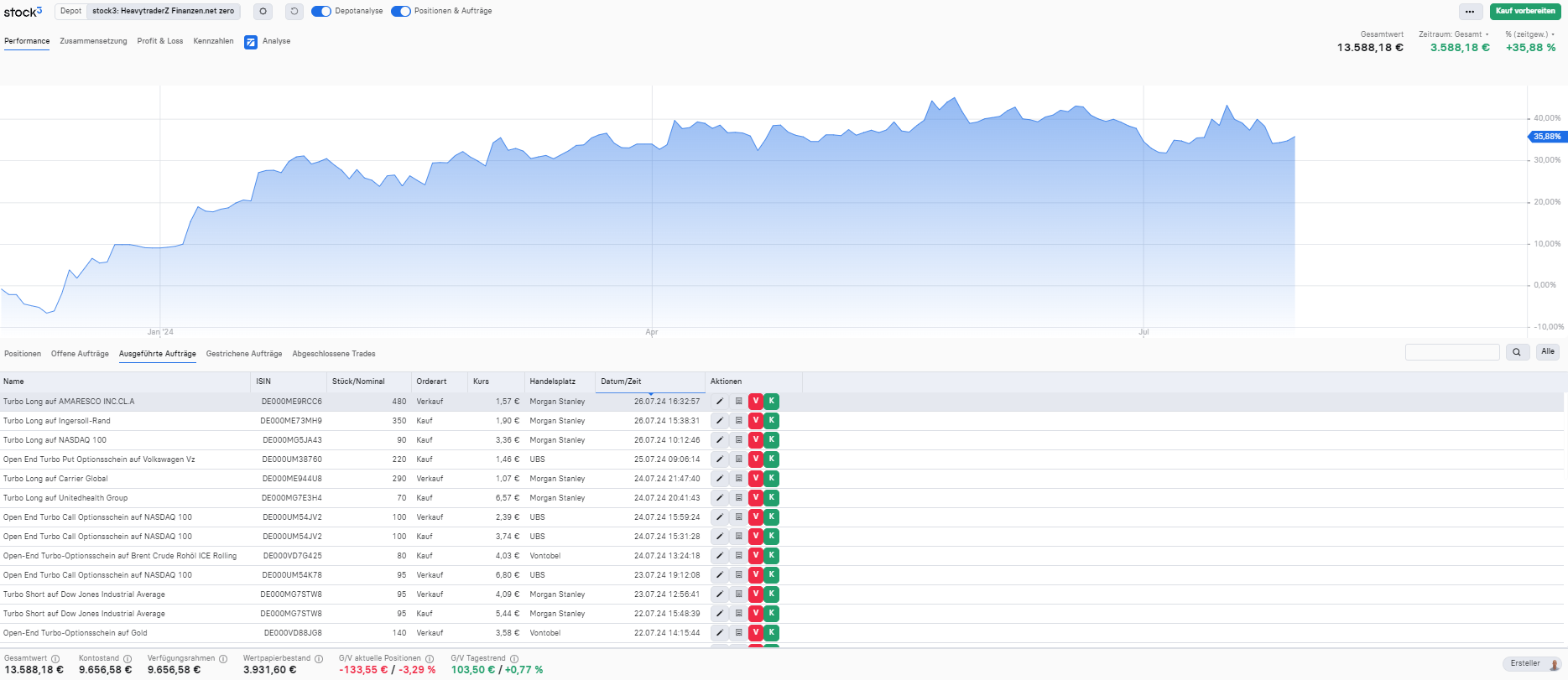This screenshot has width=1568, height=680.
Task: Click the 23.07.24 19:12:08 timestamp cell
Action: [x=667, y=575]
